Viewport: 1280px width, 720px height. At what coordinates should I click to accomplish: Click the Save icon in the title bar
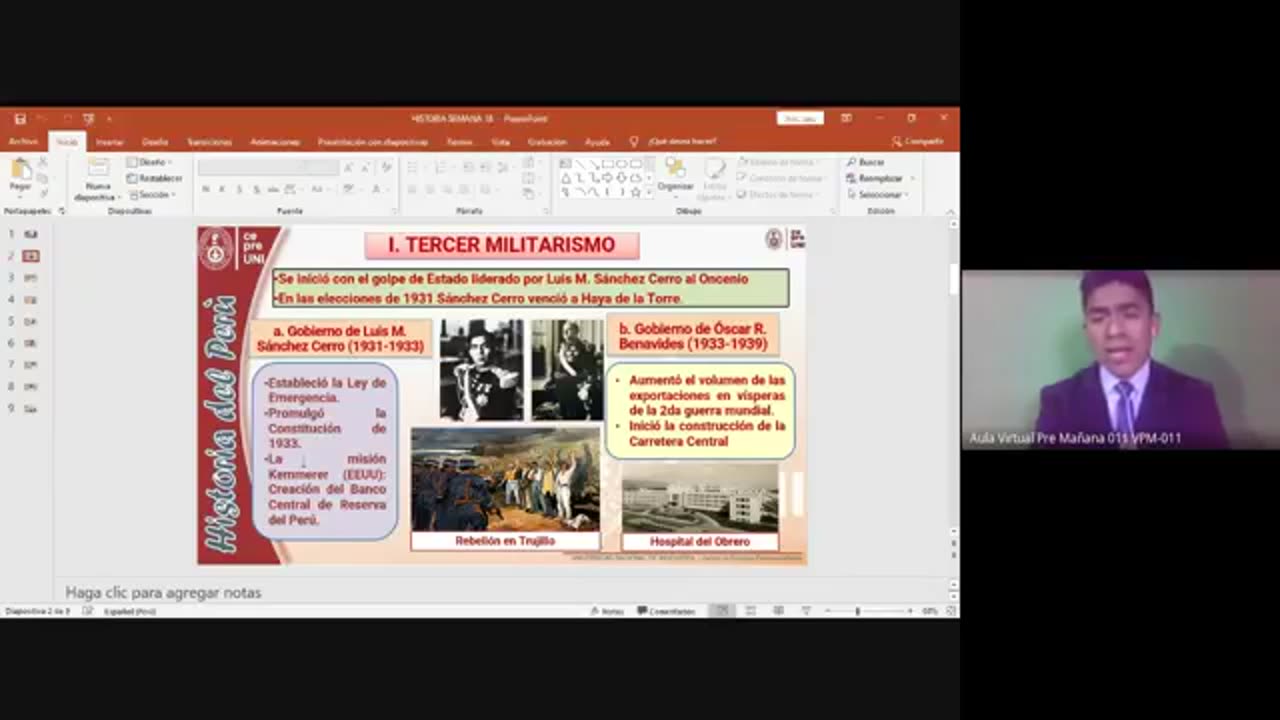click(19, 118)
